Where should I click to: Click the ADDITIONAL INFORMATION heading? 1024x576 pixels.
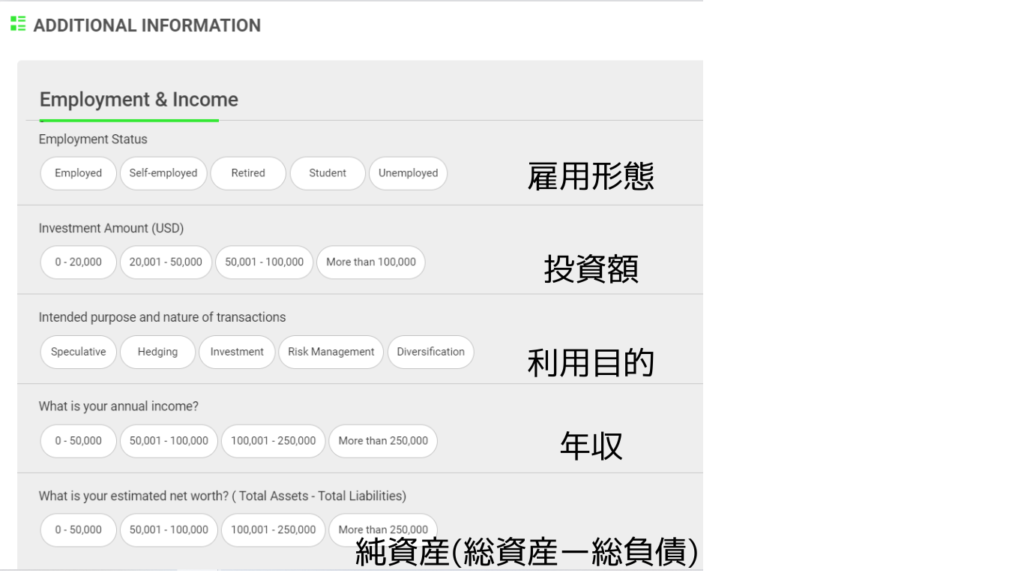point(147,25)
